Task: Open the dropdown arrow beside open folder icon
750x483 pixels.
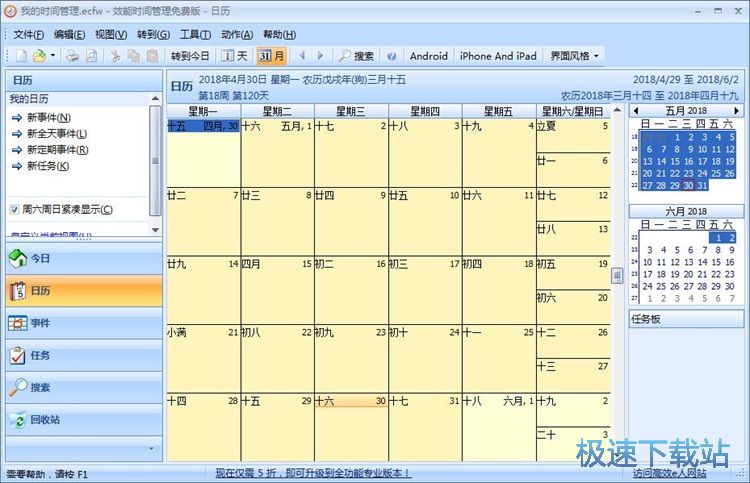Action: click(53, 56)
